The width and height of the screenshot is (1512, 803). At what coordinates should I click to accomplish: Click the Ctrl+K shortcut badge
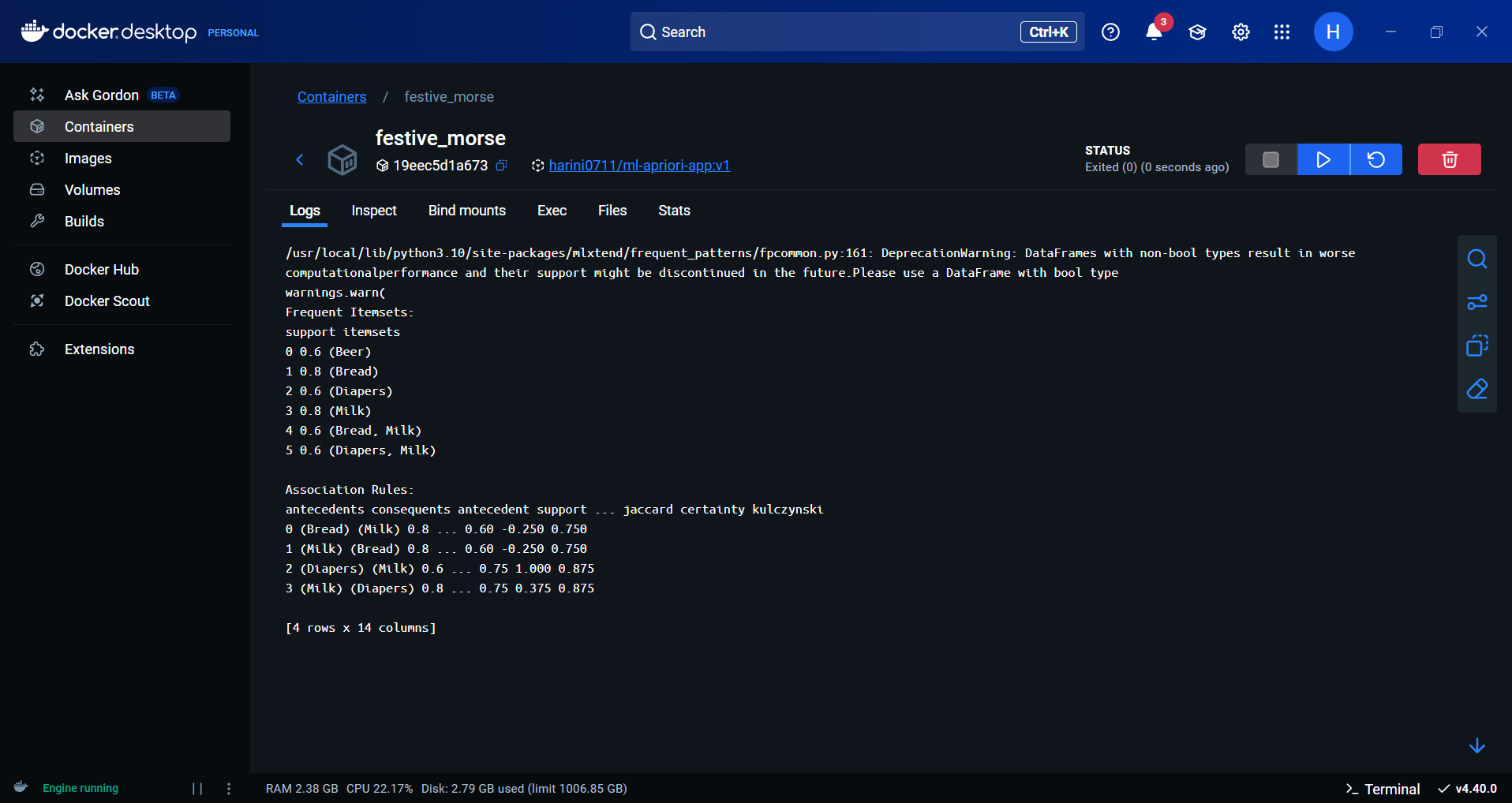(1049, 32)
